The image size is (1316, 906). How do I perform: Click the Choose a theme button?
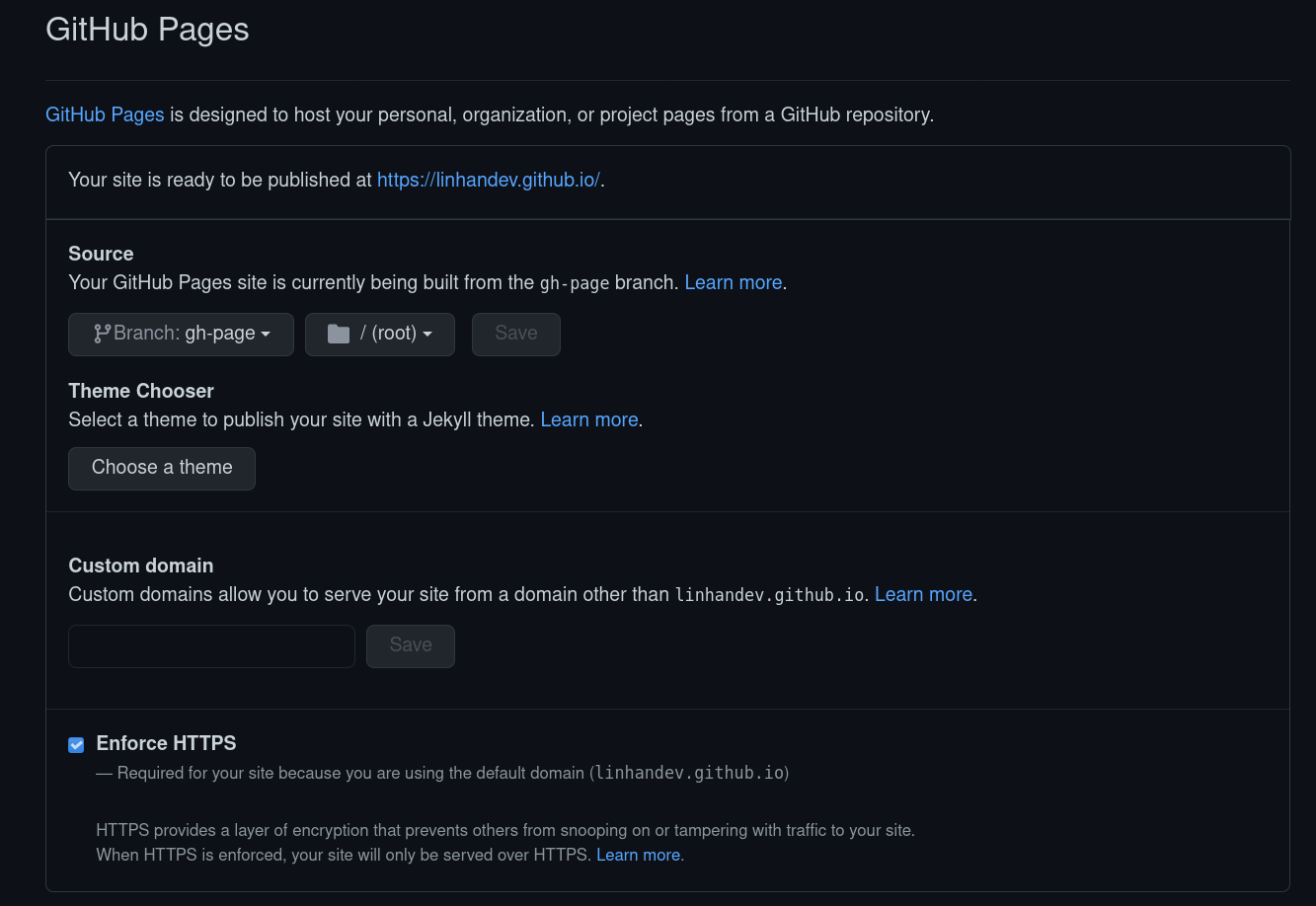162,468
